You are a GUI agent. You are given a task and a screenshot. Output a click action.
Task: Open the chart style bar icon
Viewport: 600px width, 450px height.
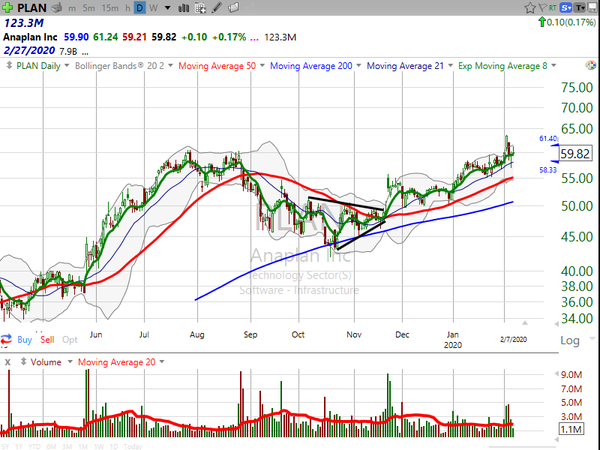(184, 8)
